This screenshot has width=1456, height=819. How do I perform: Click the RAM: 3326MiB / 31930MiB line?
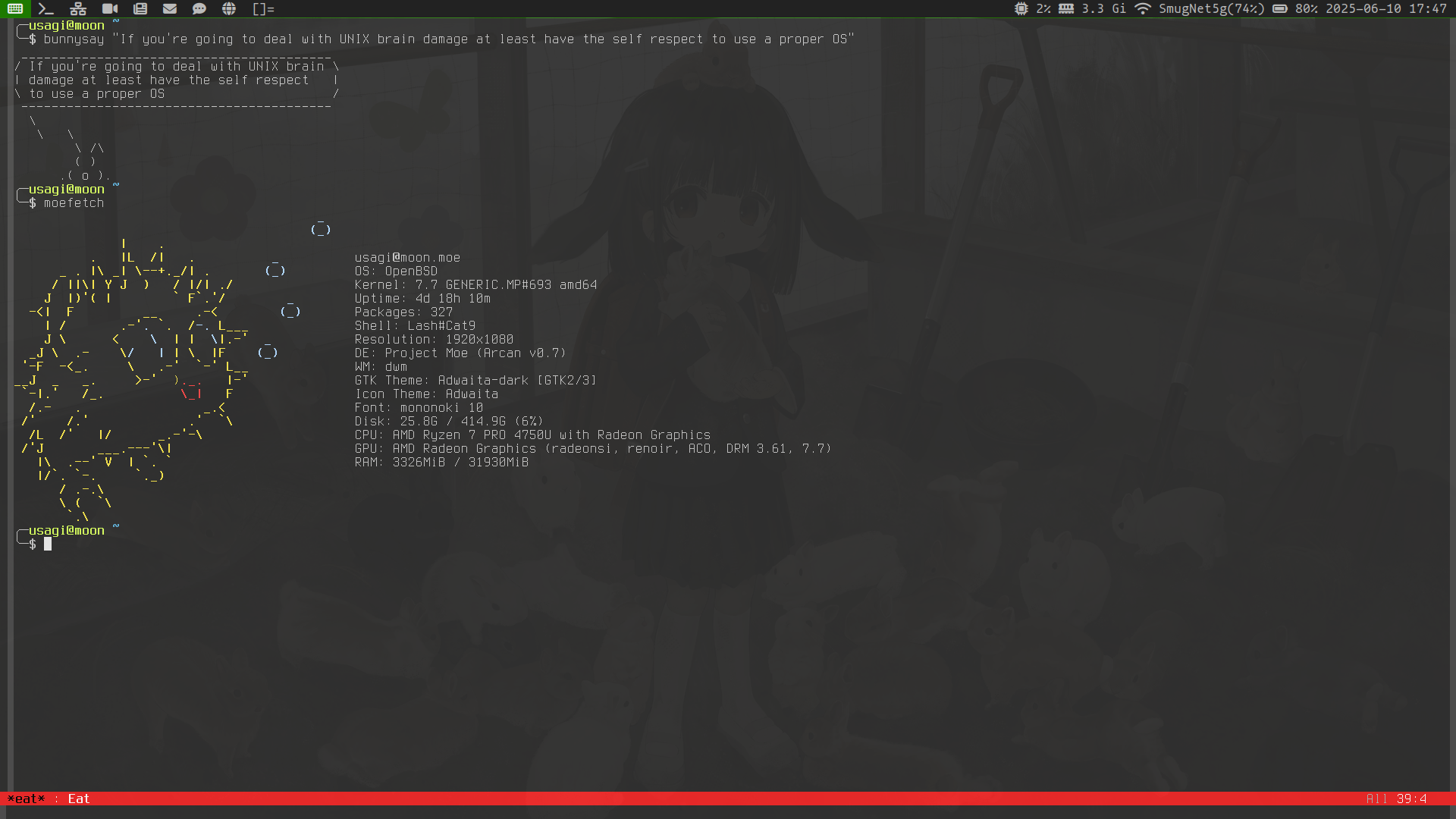pos(441,463)
